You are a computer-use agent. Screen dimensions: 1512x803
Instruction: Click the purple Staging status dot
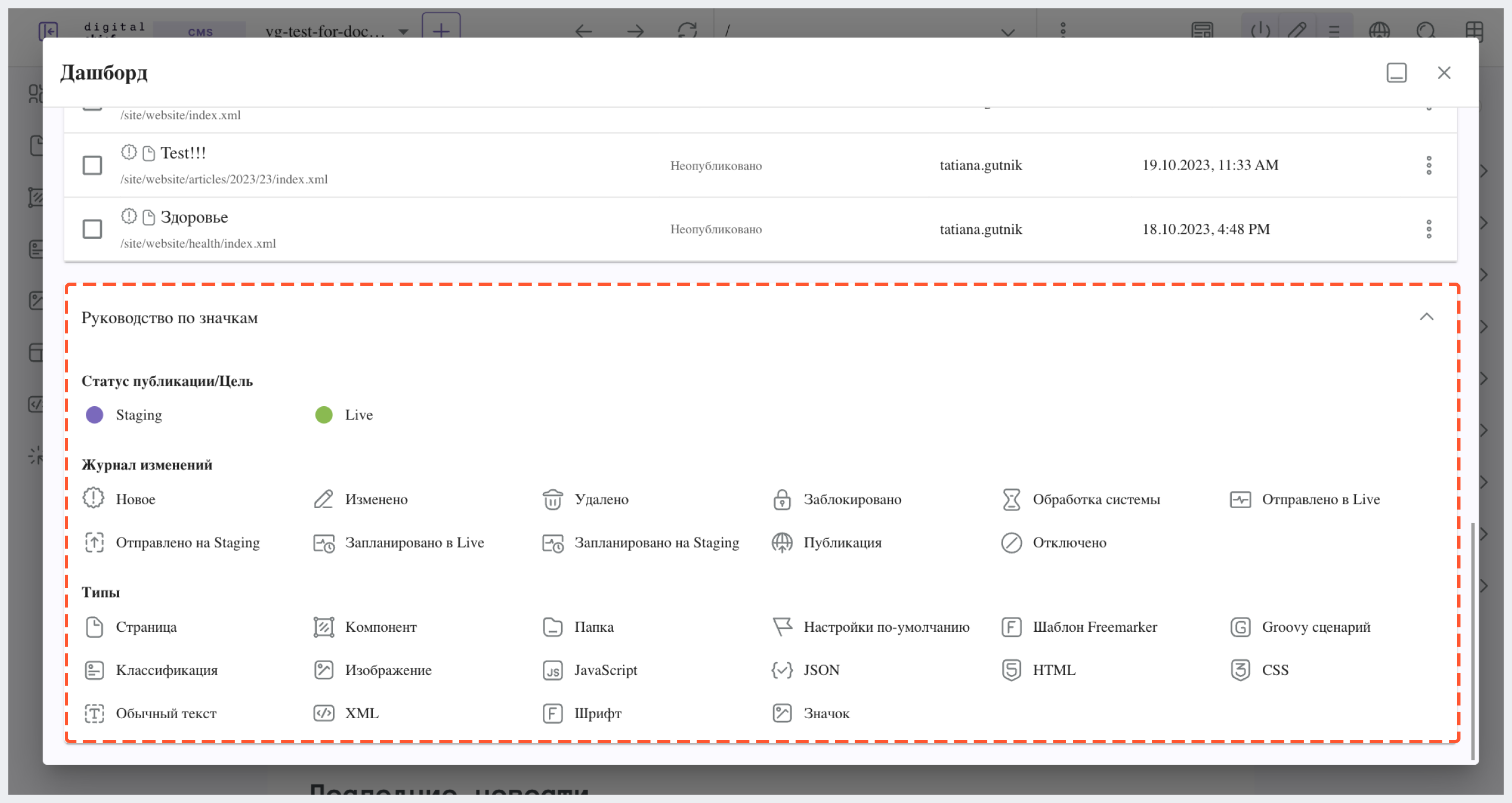point(95,415)
